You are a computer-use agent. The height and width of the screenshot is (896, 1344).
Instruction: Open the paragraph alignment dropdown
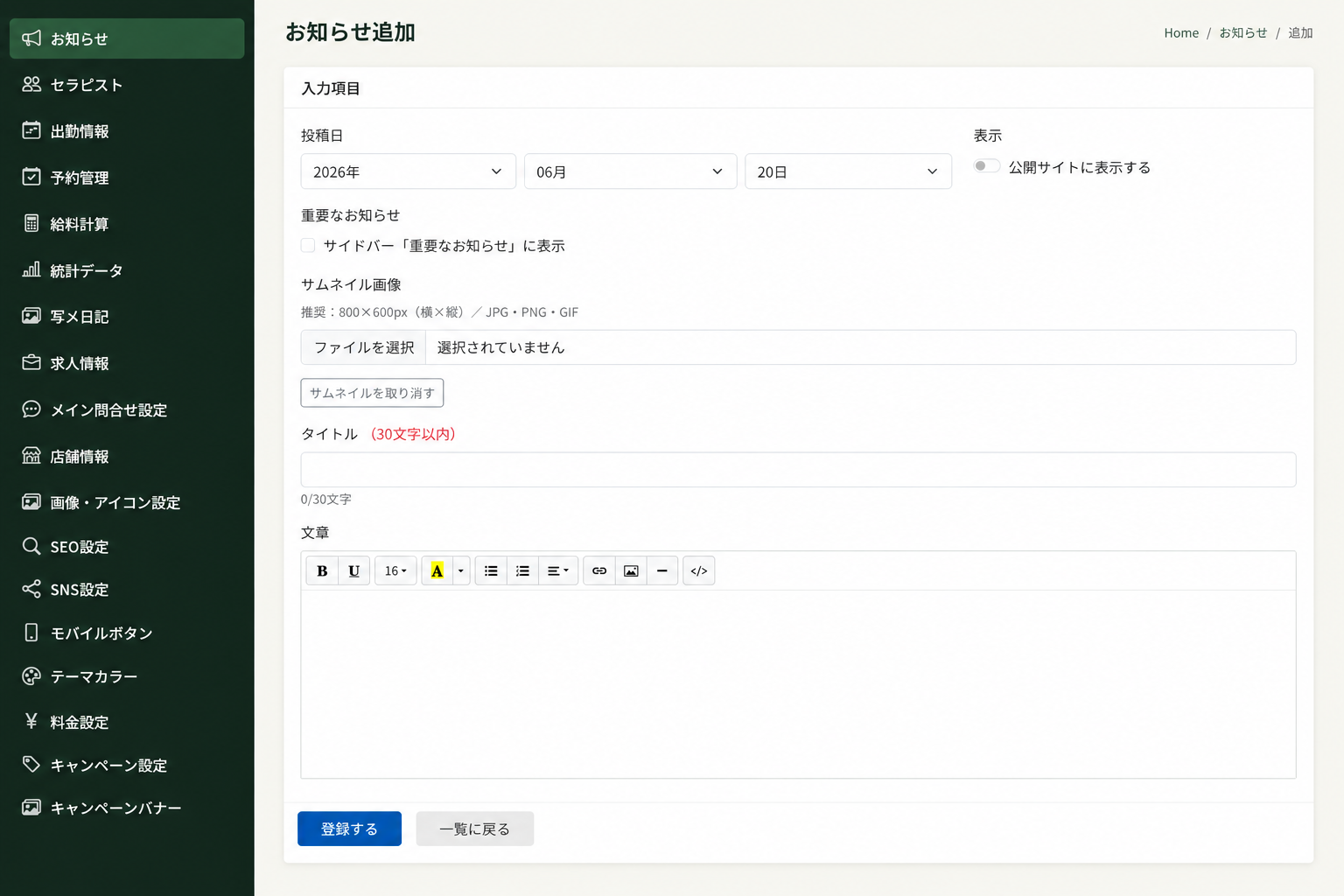[558, 570]
